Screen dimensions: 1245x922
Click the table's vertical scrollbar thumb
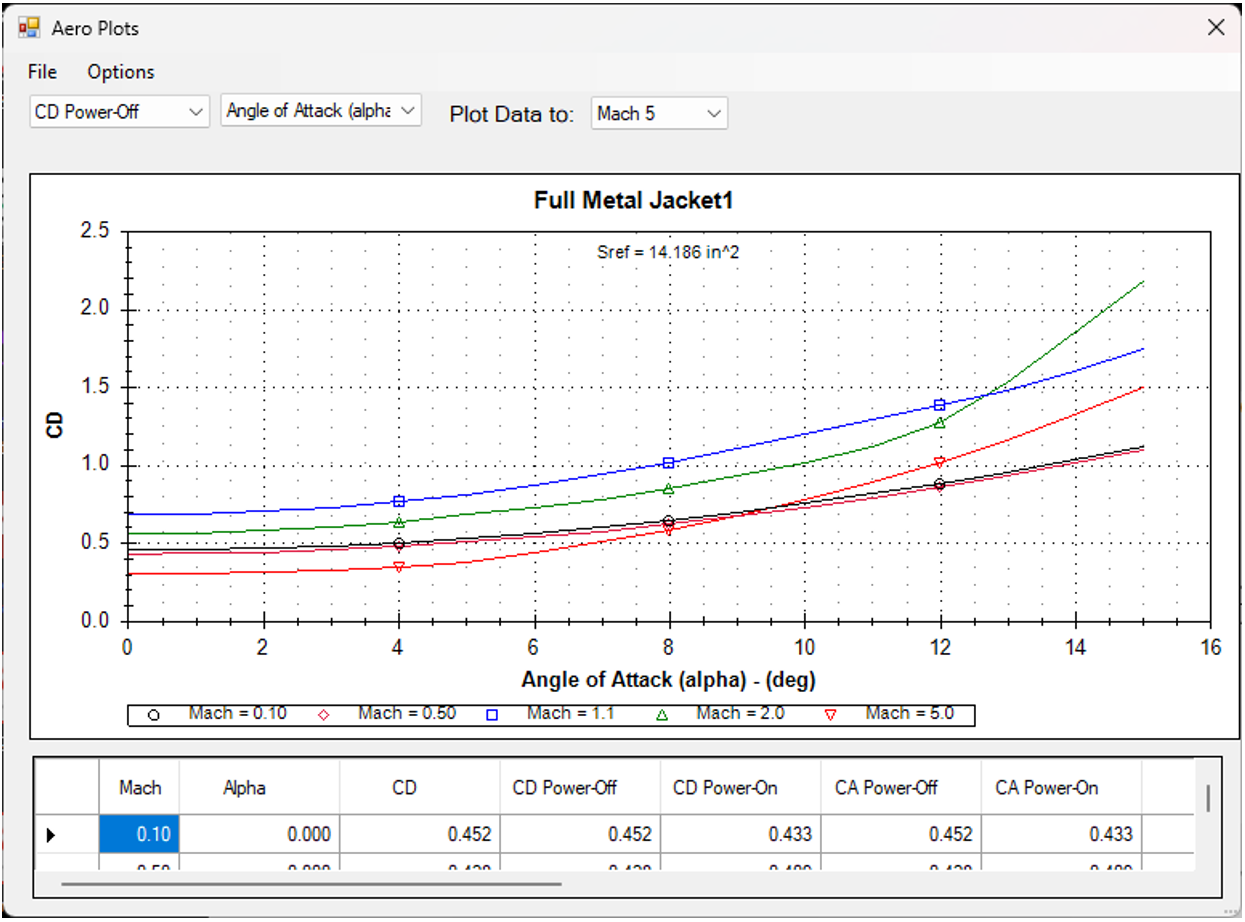click(x=1208, y=798)
